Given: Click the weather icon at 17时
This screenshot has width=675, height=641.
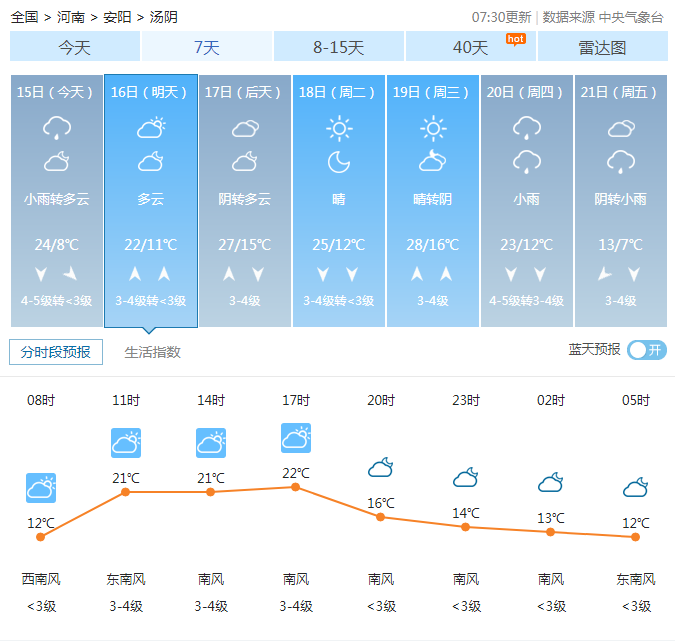Looking at the screenshot, I should click(296, 438).
